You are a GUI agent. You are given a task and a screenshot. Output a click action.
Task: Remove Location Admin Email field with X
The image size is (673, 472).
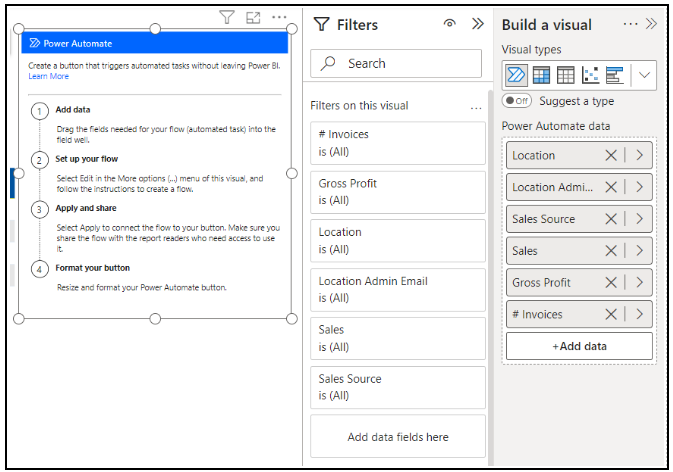tap(611, 187)
